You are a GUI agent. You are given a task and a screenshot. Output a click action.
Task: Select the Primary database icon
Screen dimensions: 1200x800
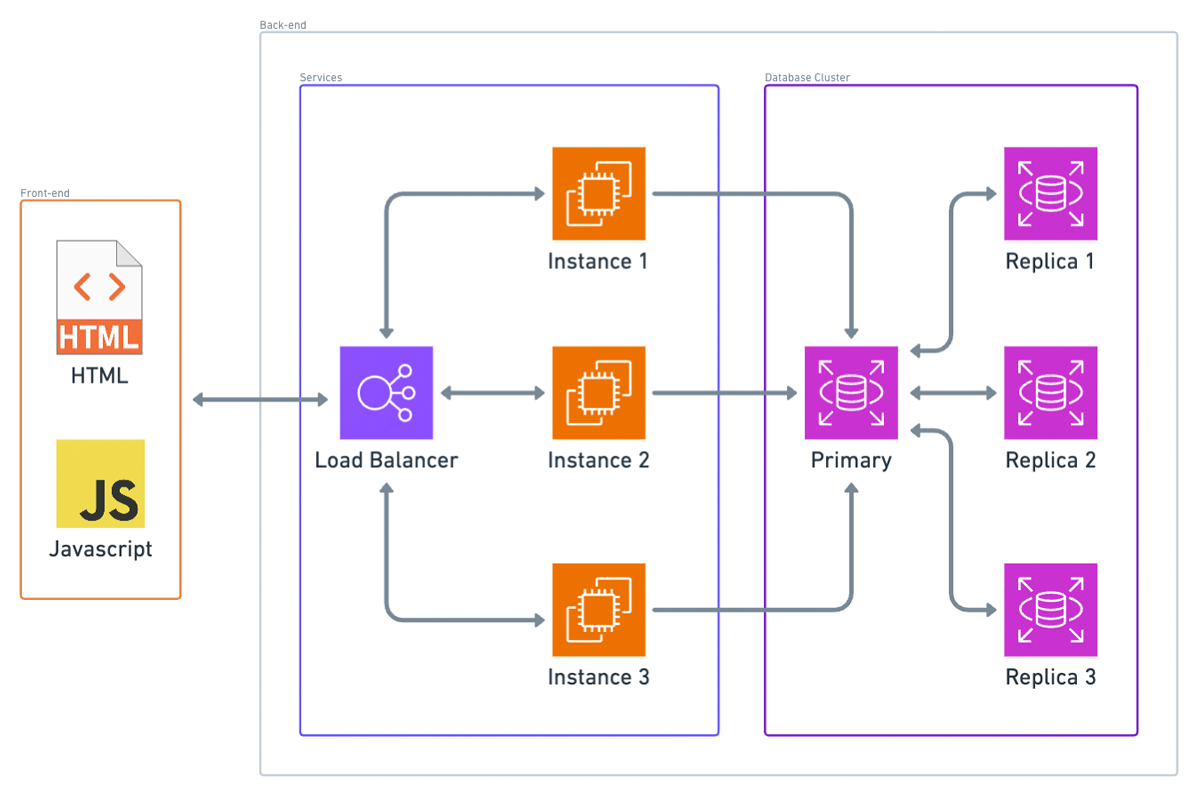(x=851, y=393)
